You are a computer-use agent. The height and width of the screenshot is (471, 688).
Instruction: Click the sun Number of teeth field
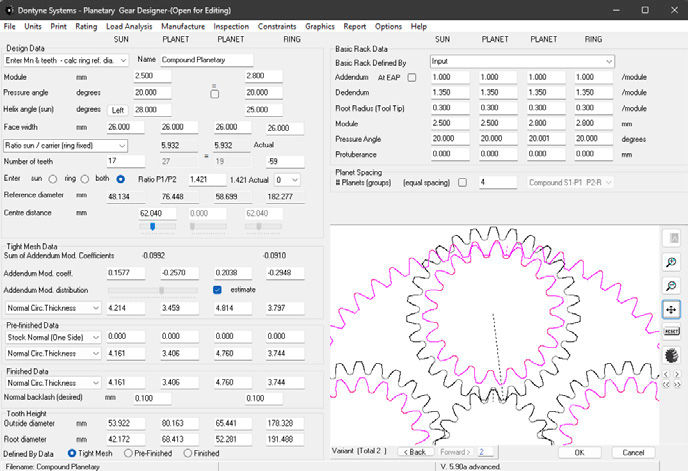point(126,161)
